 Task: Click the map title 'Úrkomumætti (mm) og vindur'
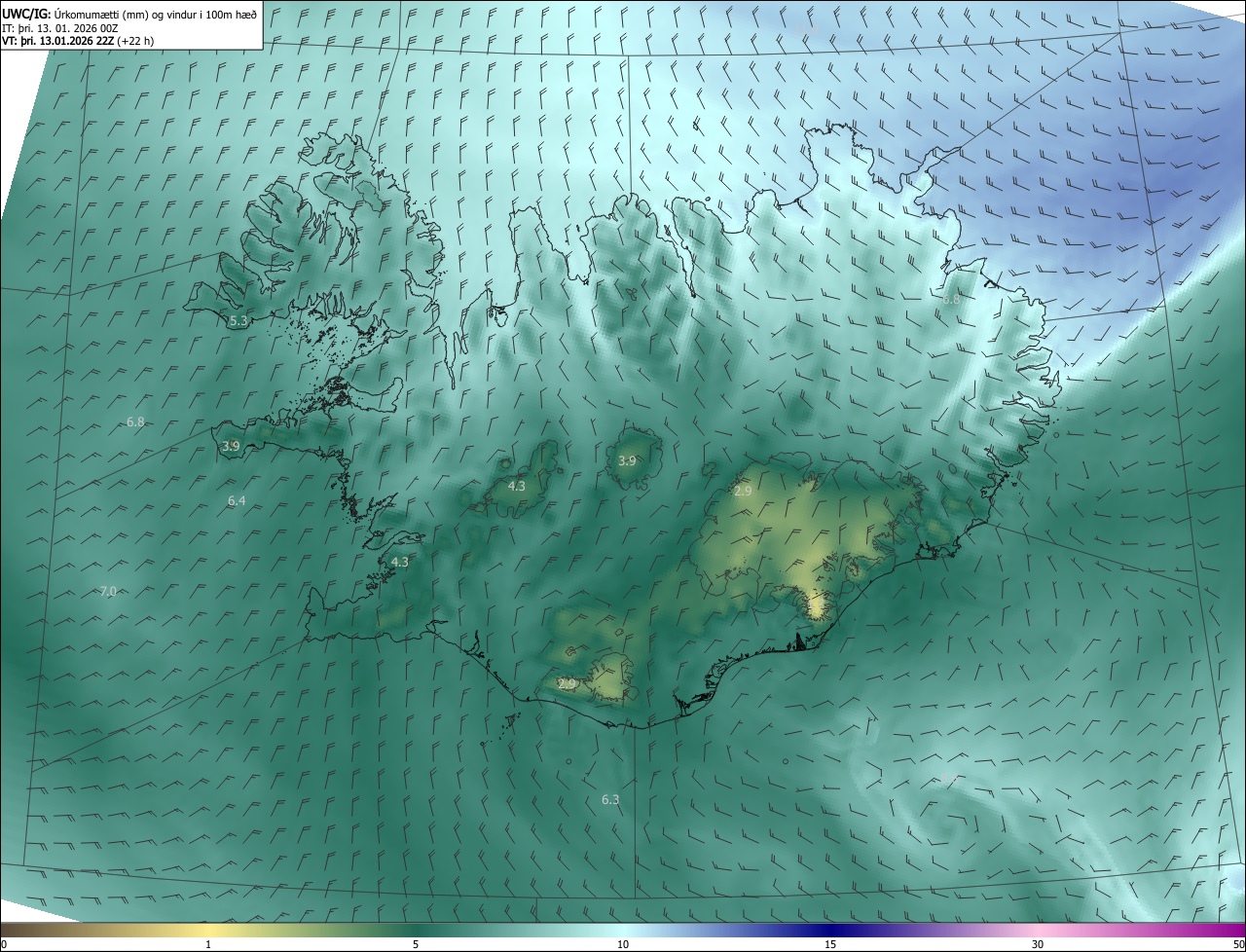[117, 14]
